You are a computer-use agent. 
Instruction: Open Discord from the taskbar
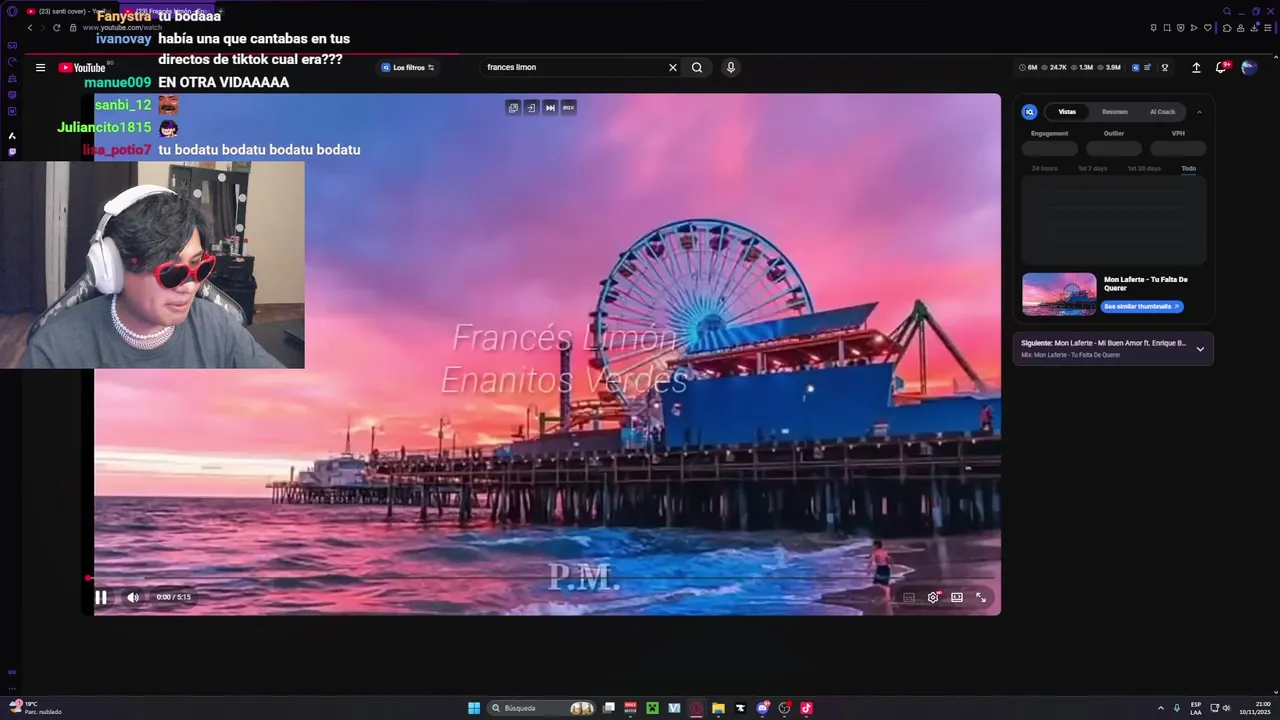pos(763,708)
